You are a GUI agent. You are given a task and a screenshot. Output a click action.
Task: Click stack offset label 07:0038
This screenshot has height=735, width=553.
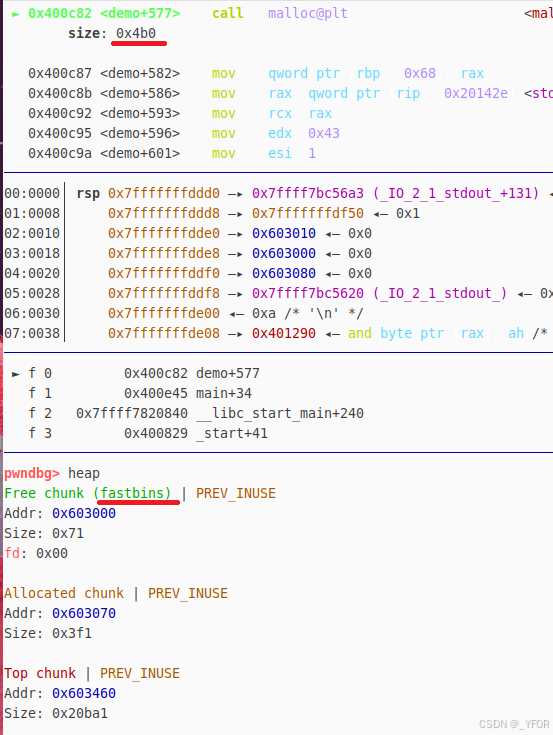pos(32,333)
